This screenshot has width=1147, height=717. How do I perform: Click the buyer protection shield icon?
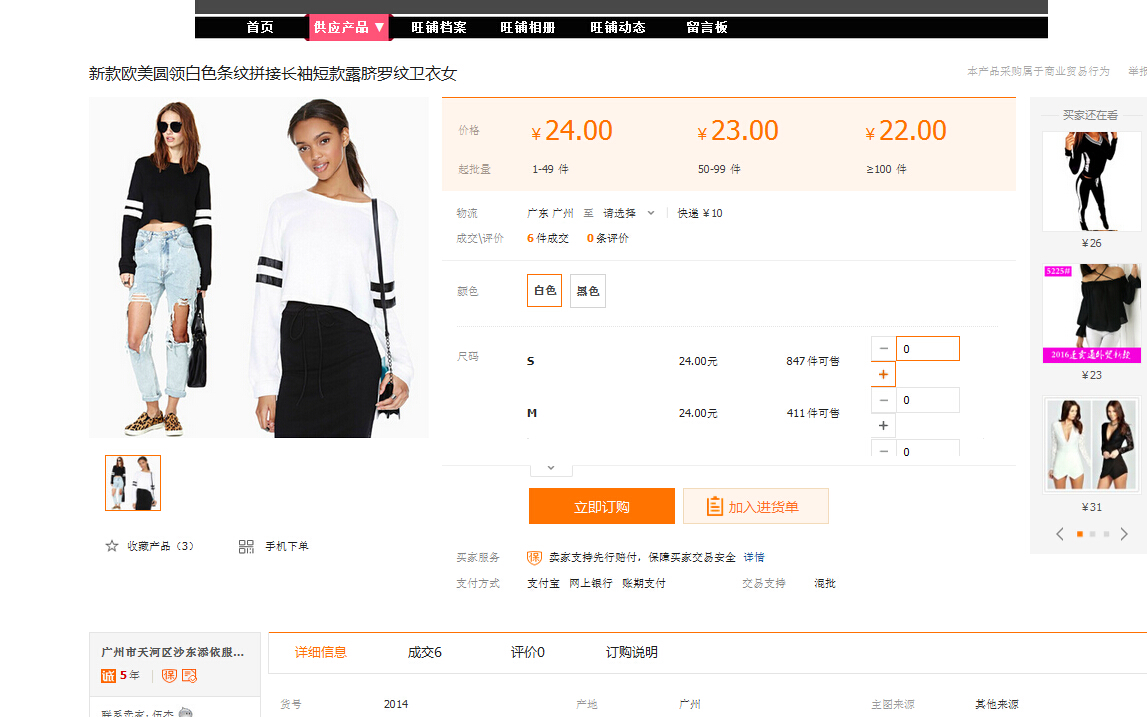tap(535, 557)
